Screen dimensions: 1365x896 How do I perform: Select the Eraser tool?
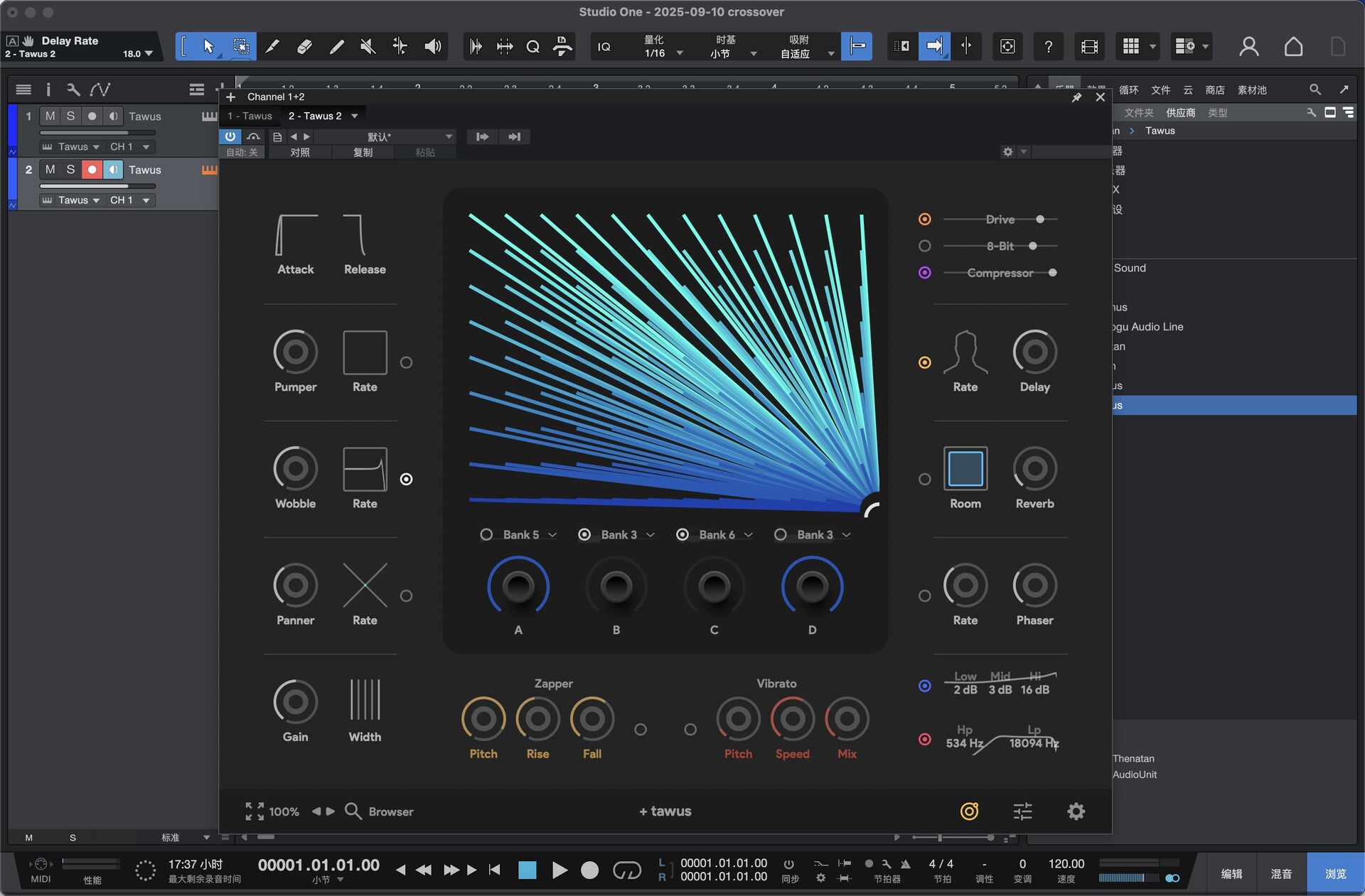click(x=304, y=47)
